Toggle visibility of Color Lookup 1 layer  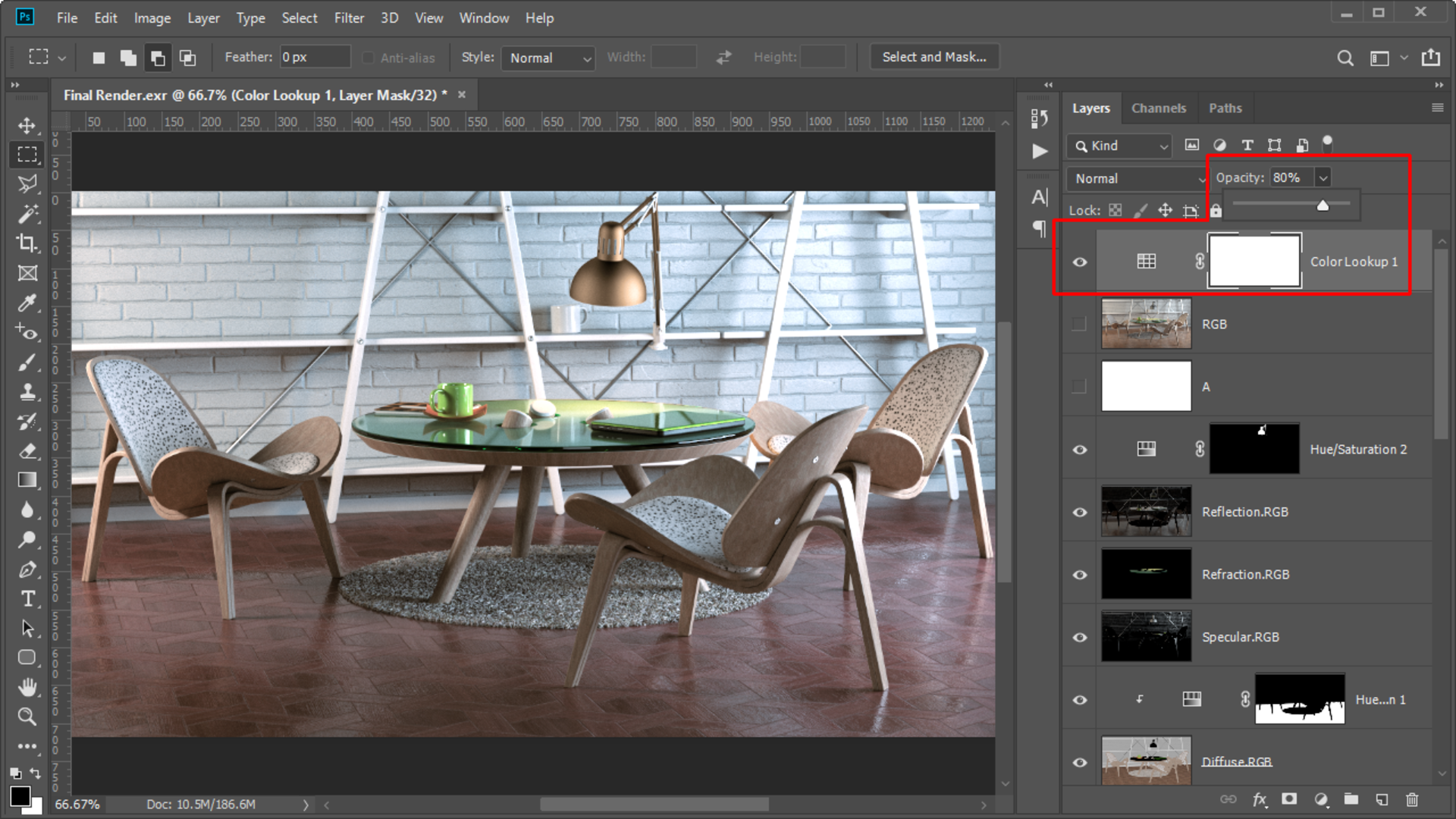pyautogui.click(x=1080, y=261)
